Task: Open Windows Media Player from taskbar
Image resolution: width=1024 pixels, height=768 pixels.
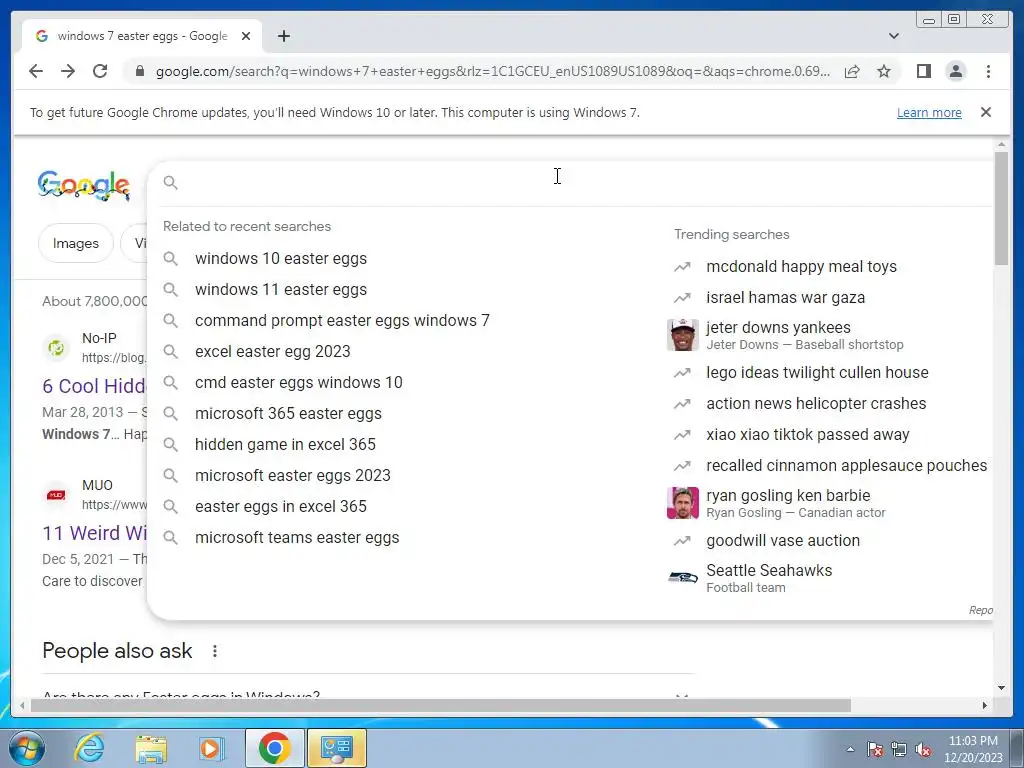Action: (x=212, y=748)
